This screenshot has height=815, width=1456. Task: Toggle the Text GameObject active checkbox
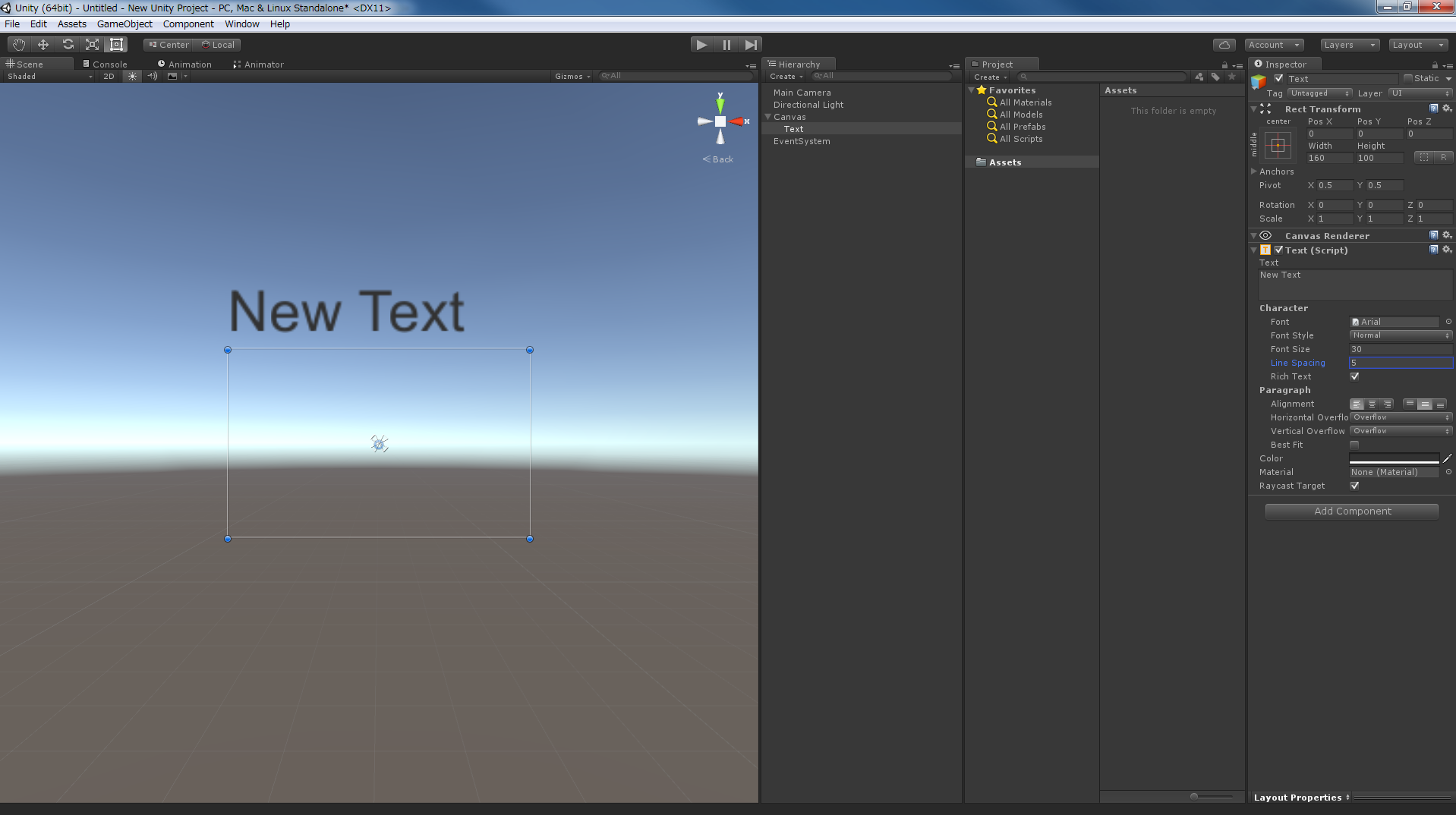coord(1279,78)
